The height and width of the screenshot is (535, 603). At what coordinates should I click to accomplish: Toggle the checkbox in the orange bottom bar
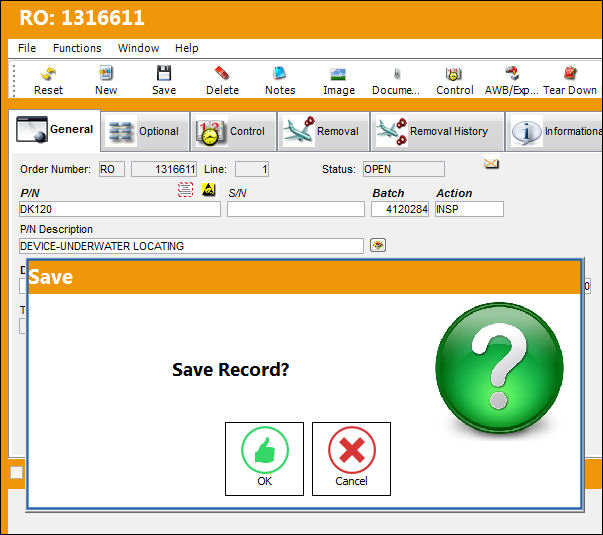tap(16, 472)
